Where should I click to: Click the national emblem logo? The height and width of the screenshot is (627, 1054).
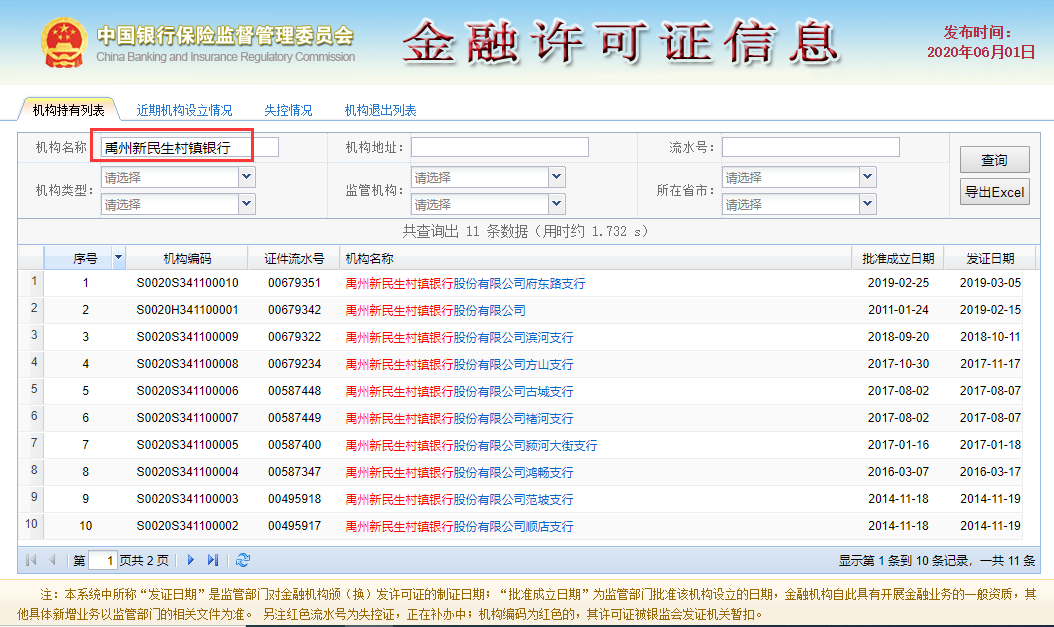coord(64,42)
